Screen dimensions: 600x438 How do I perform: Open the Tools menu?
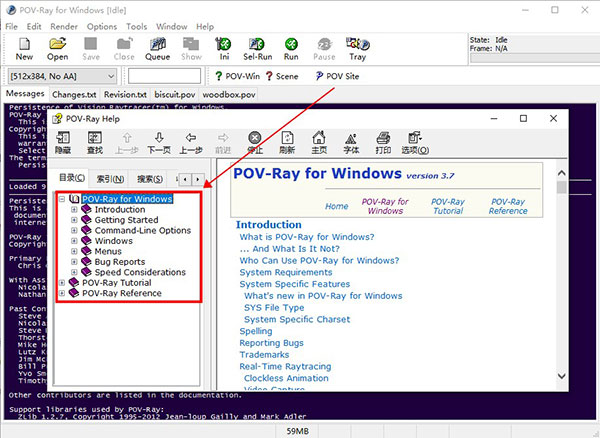point(137,26)
